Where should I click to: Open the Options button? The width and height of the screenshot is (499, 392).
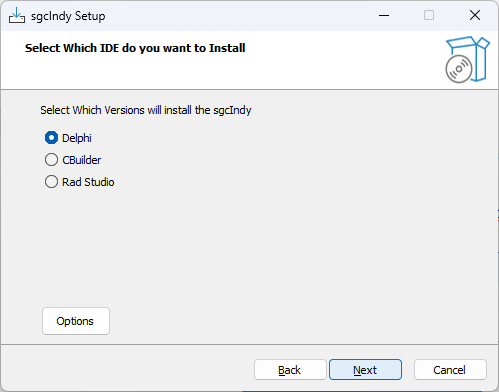[76, 321]
